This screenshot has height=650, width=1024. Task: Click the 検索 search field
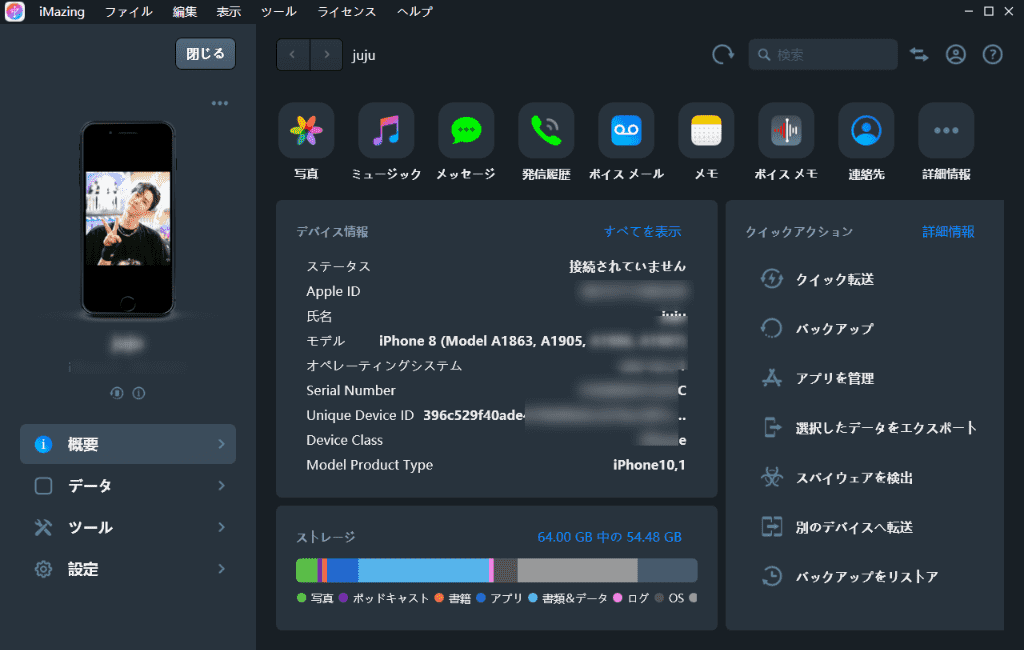pos(823,55)
